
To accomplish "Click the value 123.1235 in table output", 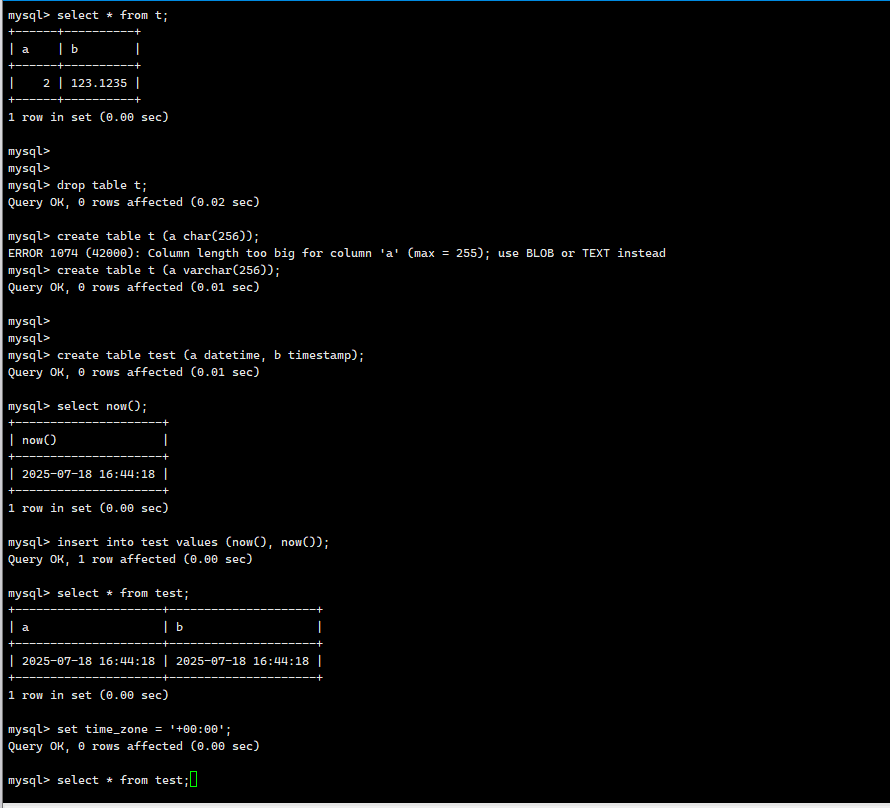I will tap(99, 83).
